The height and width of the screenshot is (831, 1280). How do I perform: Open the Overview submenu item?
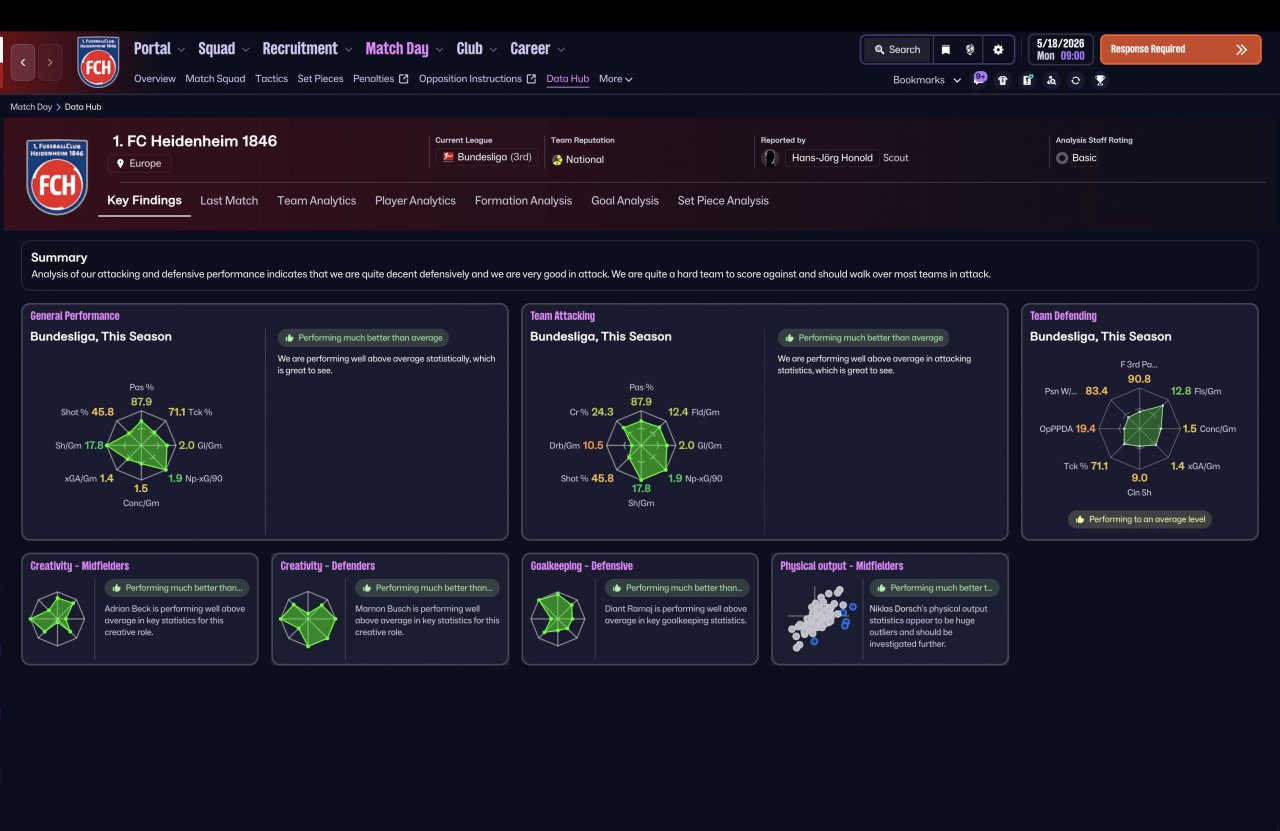pyautogui.click(x=155, y=79)
